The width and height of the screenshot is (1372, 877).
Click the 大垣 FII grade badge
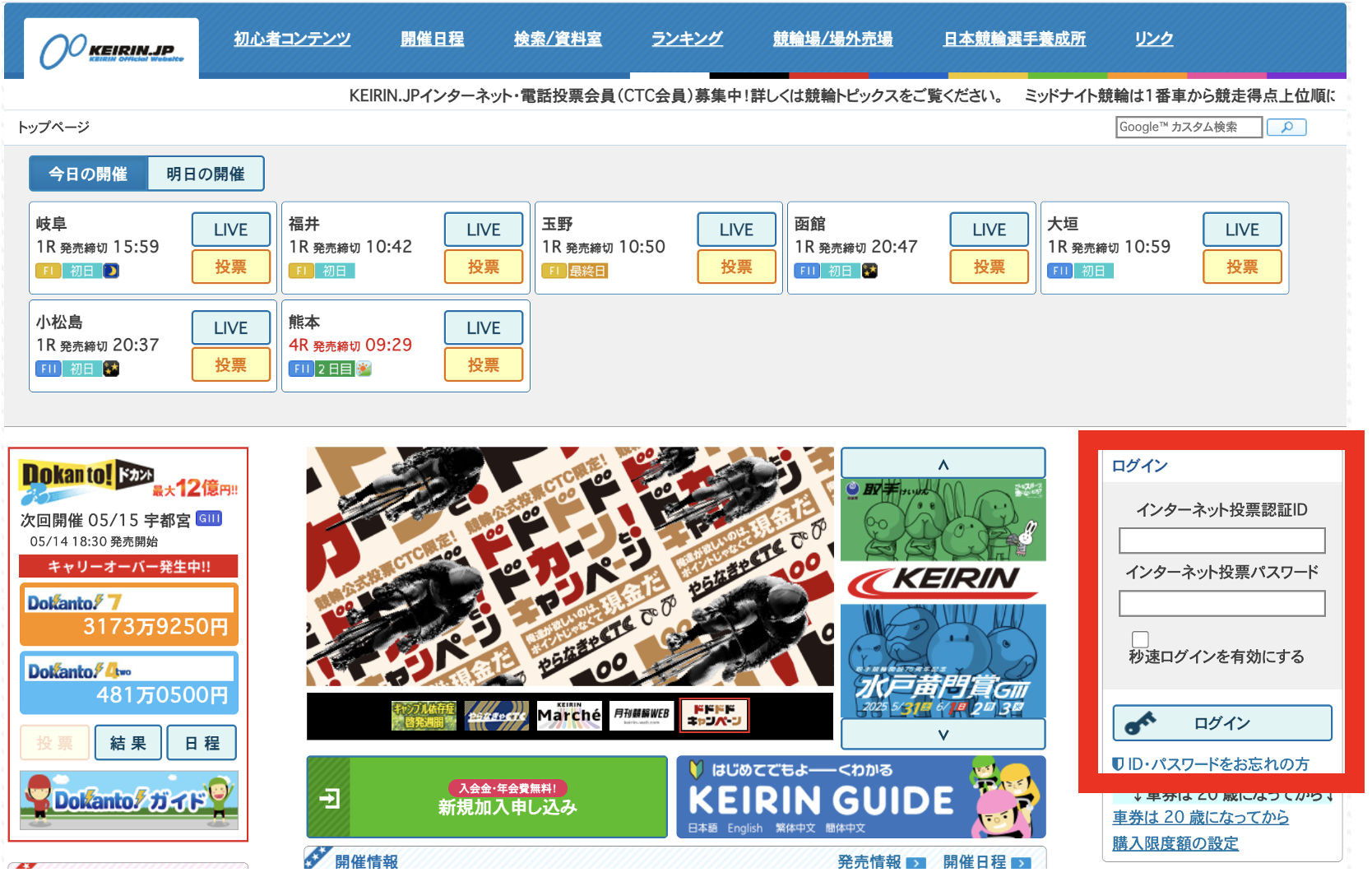pyautogui.click(x=1059, y=271)
